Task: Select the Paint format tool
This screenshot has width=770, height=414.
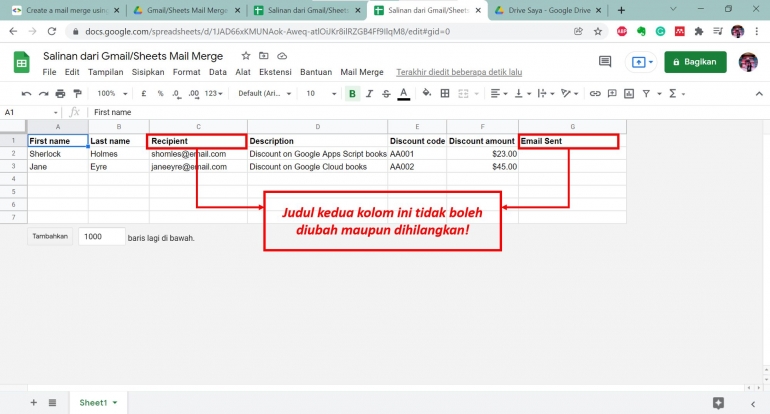Action: pos(77,93)
